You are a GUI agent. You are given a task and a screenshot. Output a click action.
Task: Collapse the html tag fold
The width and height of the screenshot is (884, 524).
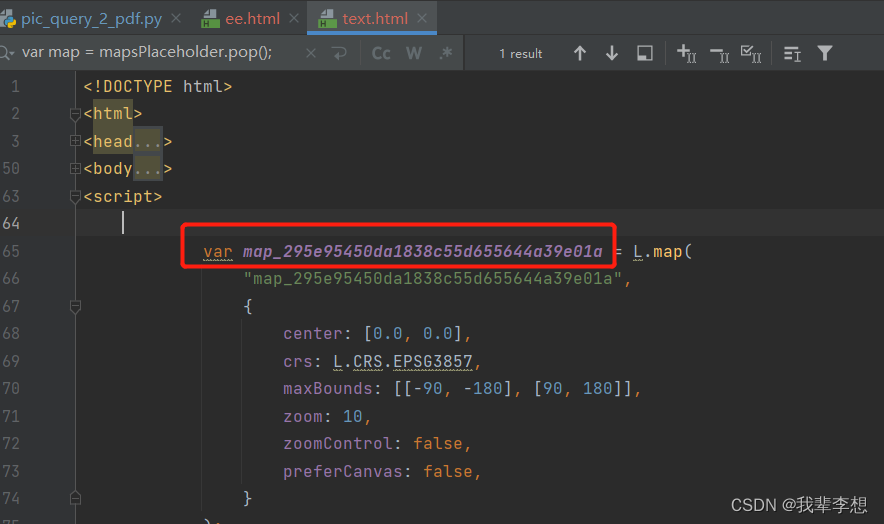tap(75, 115)
